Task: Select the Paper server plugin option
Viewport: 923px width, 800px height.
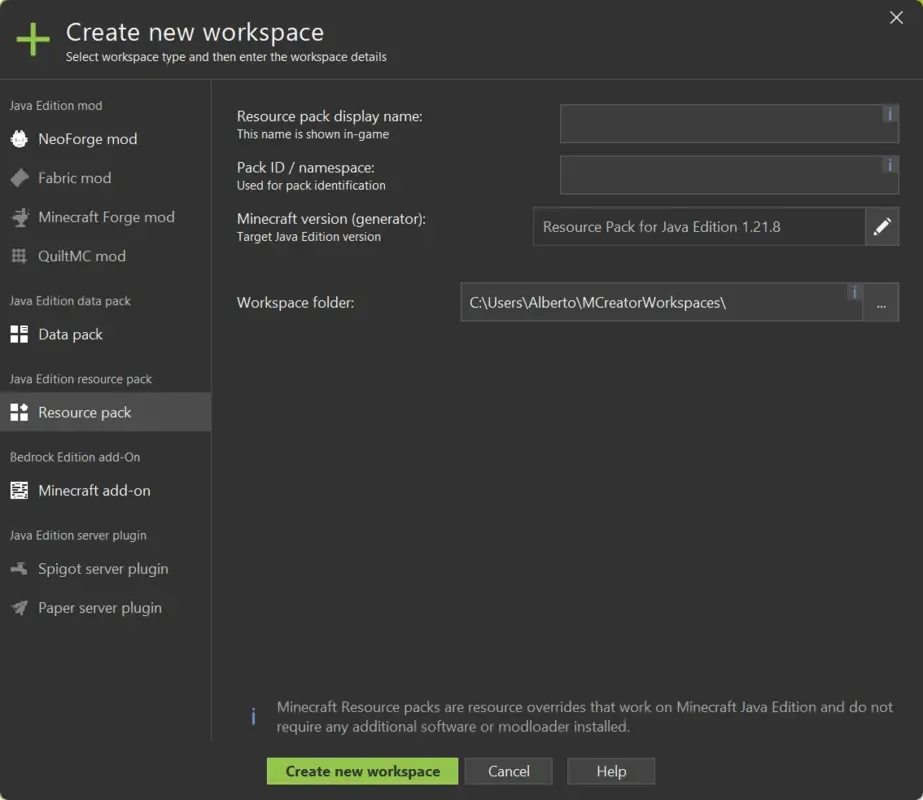Action: 97,607
